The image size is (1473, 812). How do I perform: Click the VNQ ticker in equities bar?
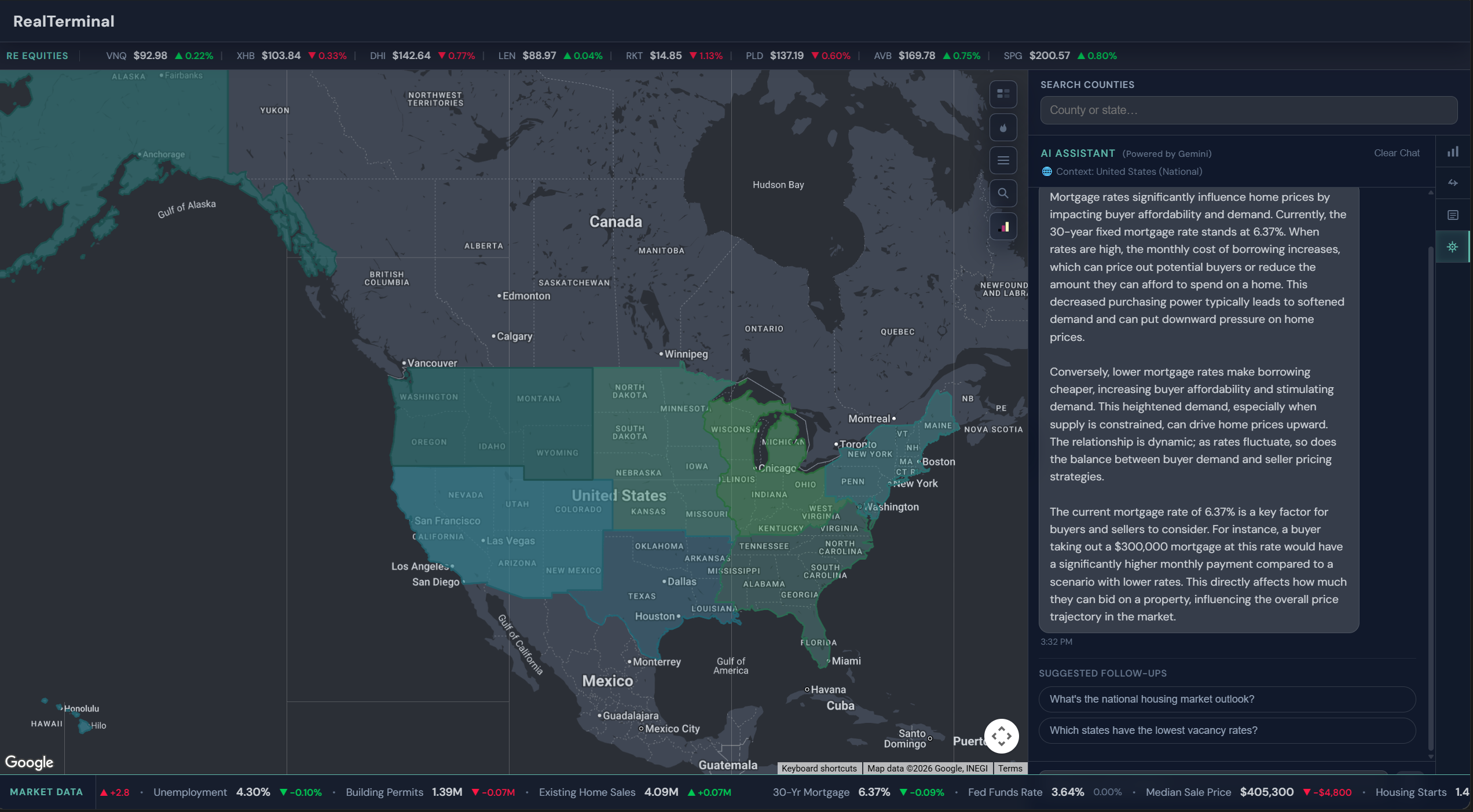tap(116, 56)
